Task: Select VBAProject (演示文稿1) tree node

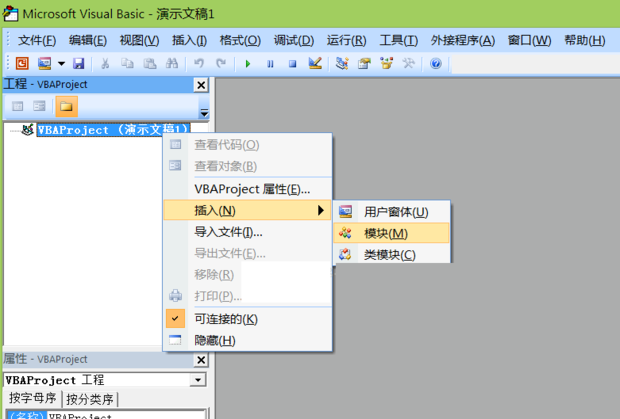Action: coord(113,130)
